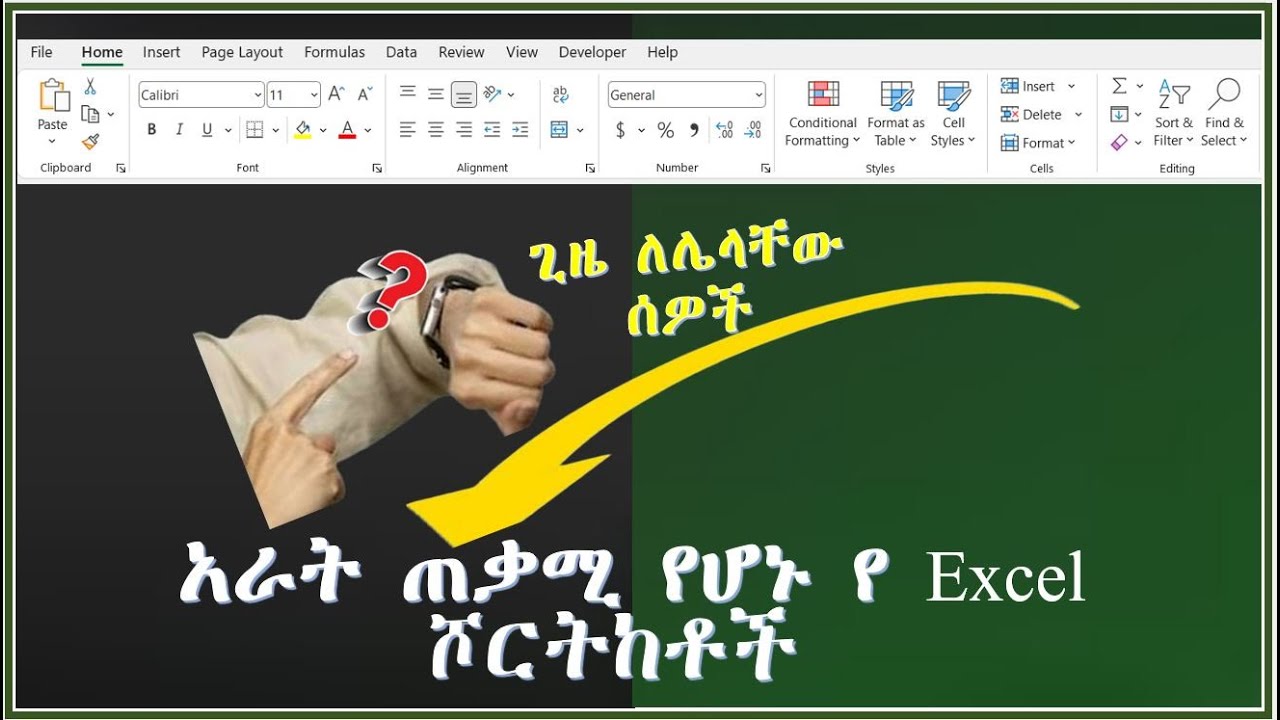1280x720 pixels.
Task: Open Sort & Filter
Action: (1174, 113)
